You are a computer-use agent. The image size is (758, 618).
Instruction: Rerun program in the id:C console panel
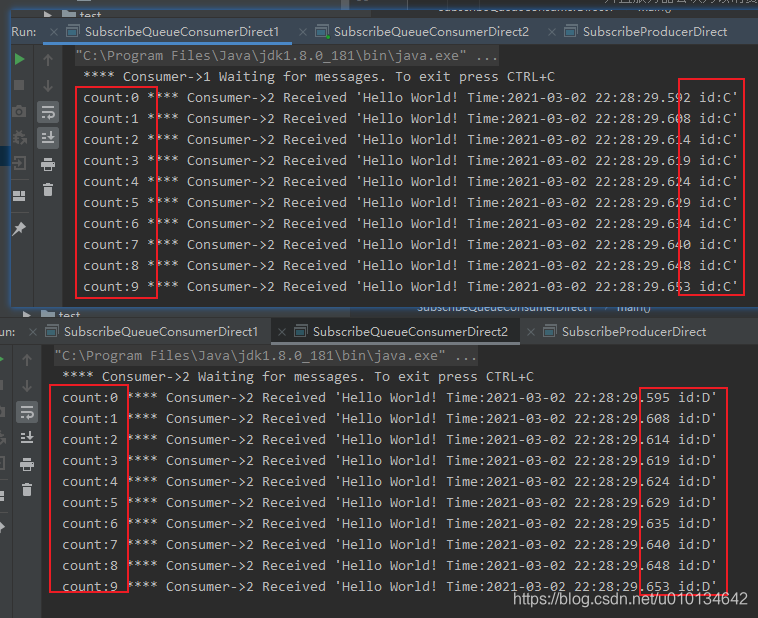point(19,59)
